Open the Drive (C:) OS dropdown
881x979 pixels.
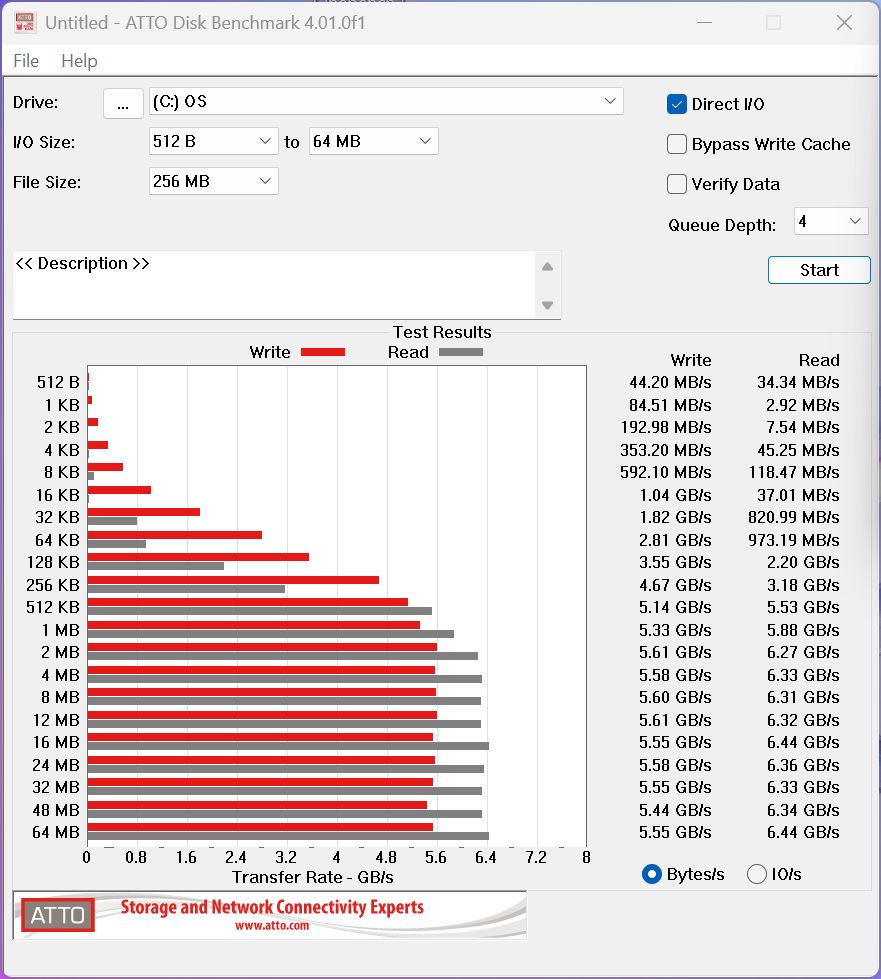[386, 101]
